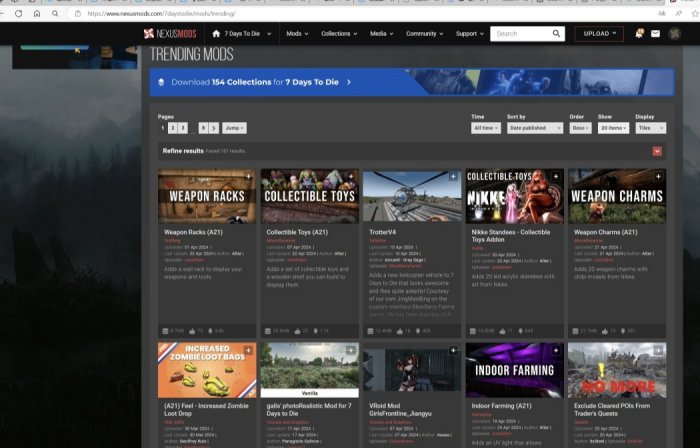Open the messages envelope icon

pyautogui.click(x=655, y=33)
